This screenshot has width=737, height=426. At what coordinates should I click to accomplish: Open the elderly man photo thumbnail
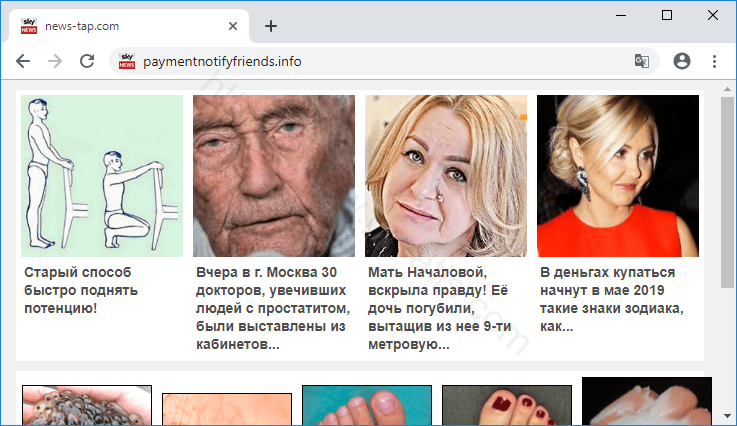coord(274,176)
